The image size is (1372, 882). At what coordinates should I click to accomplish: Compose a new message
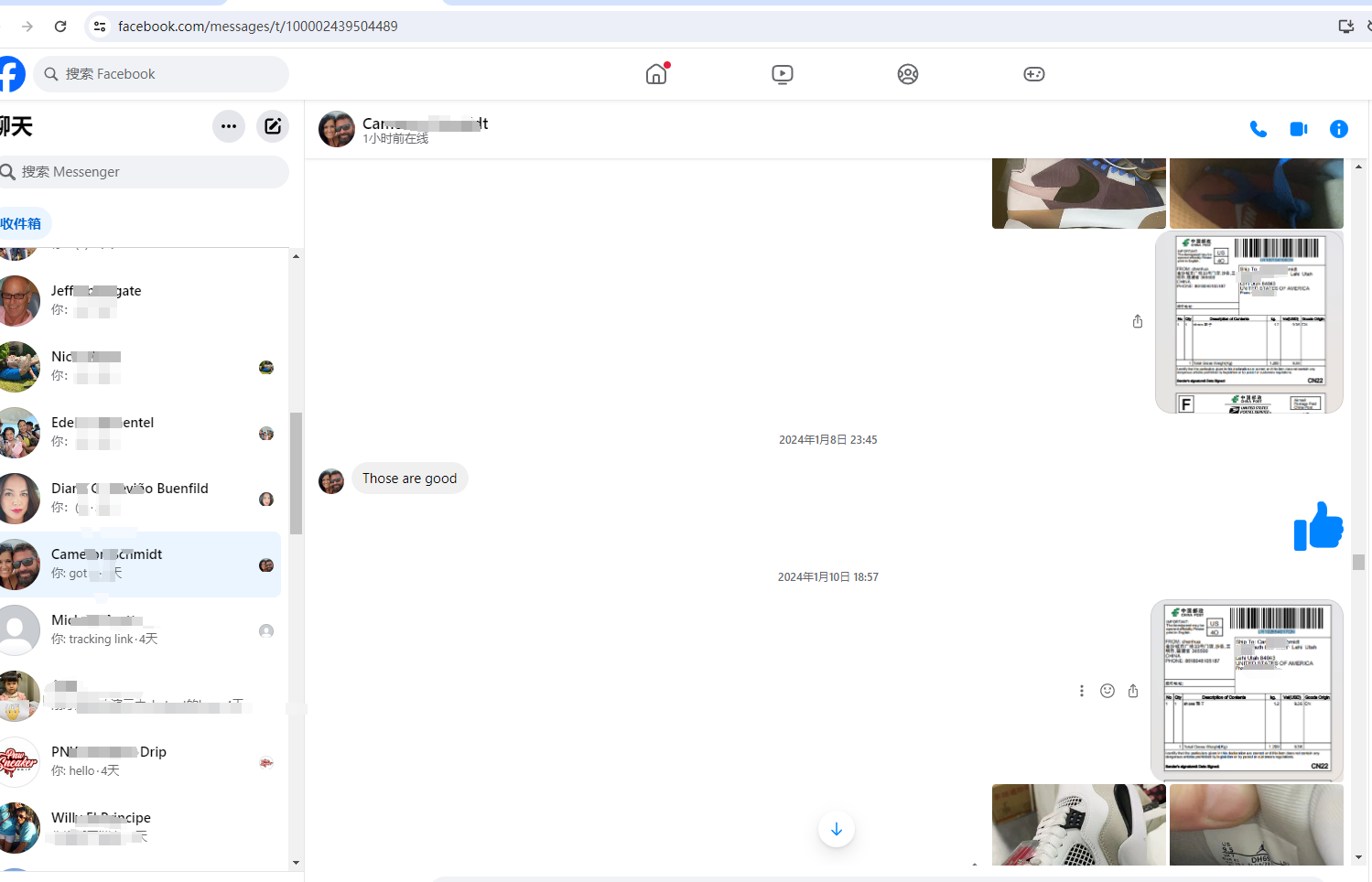point(273,126)
